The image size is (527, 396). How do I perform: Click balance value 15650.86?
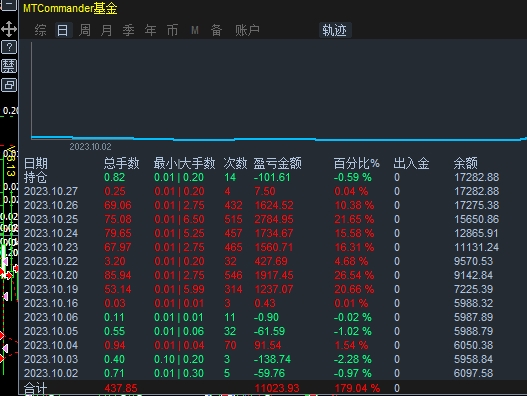[x=477, y=219]
